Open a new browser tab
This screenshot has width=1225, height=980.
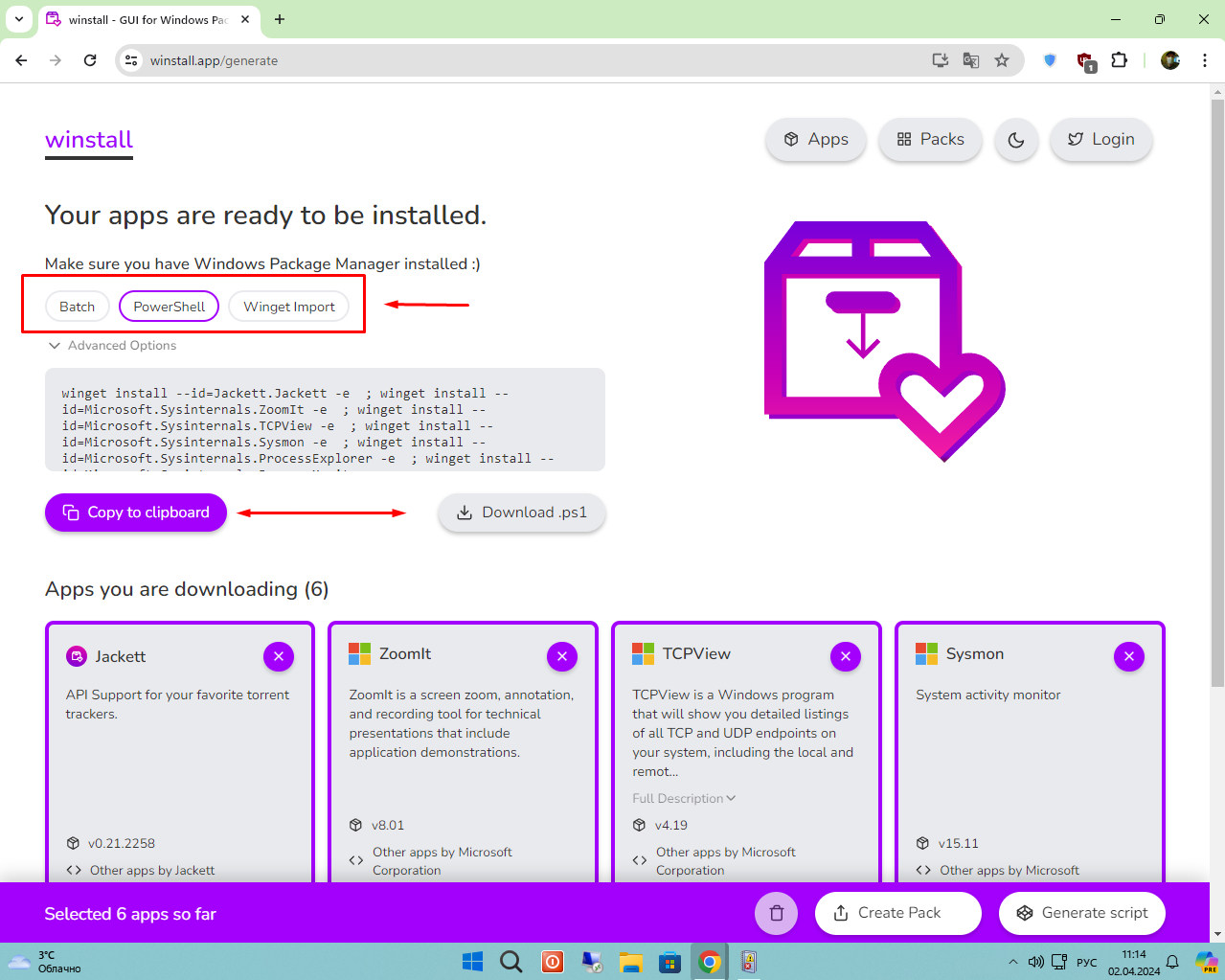(x=280, y=19)
